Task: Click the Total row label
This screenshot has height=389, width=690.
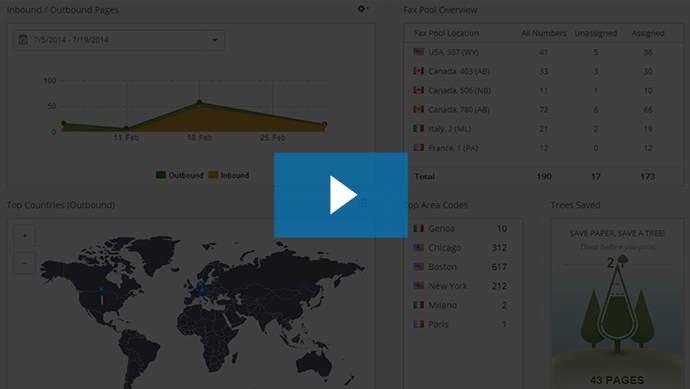Action: pos(425,176)
